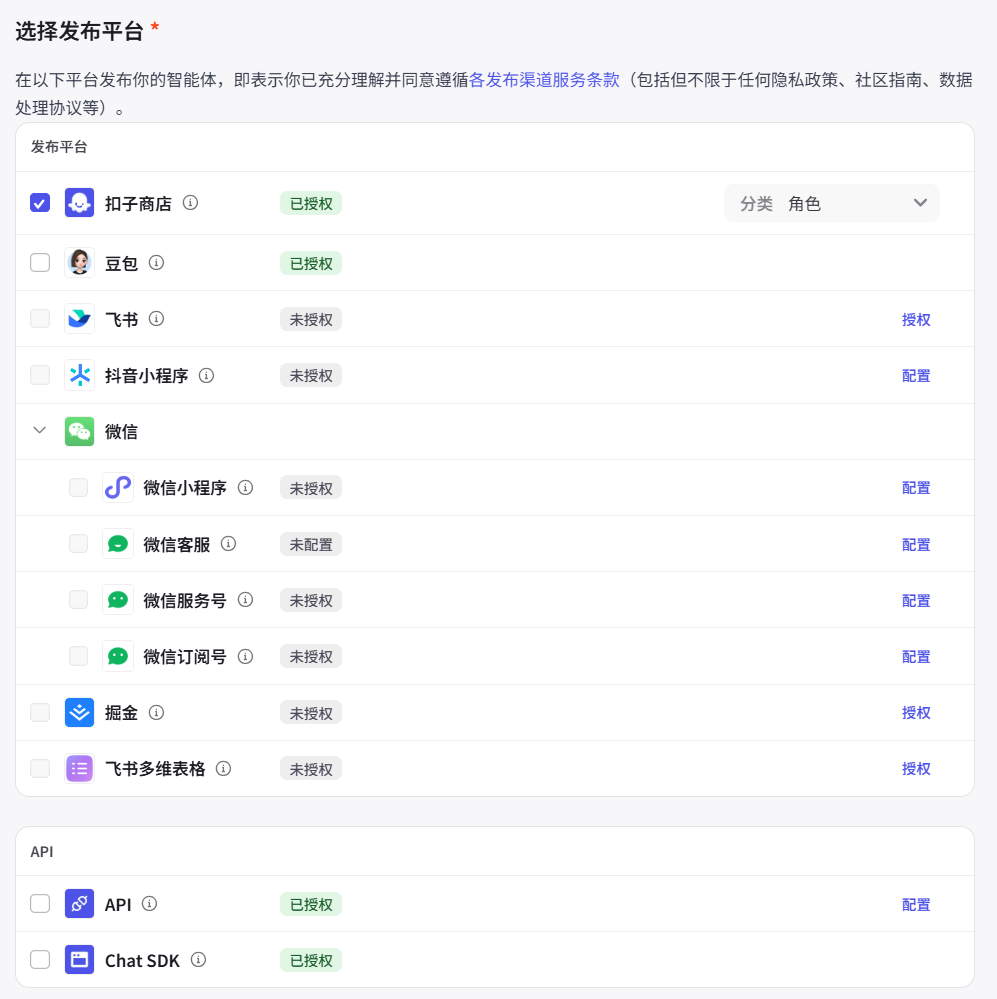997x999 pixels.
Task: Check the Chat SDK checkbox
Action: coord(40,959)
